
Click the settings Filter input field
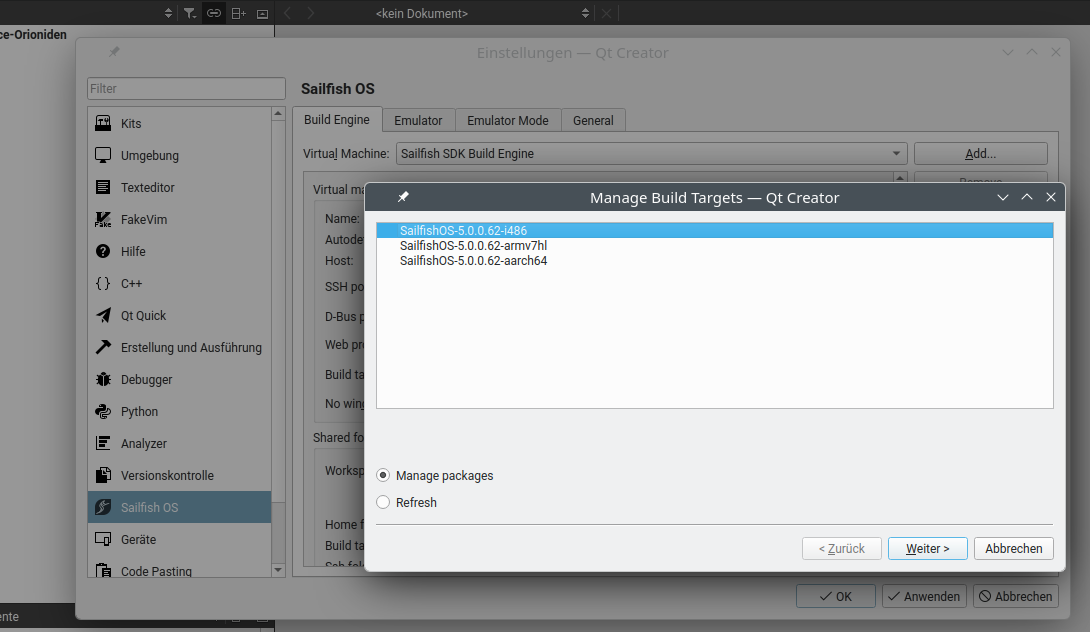click(179, 89)
